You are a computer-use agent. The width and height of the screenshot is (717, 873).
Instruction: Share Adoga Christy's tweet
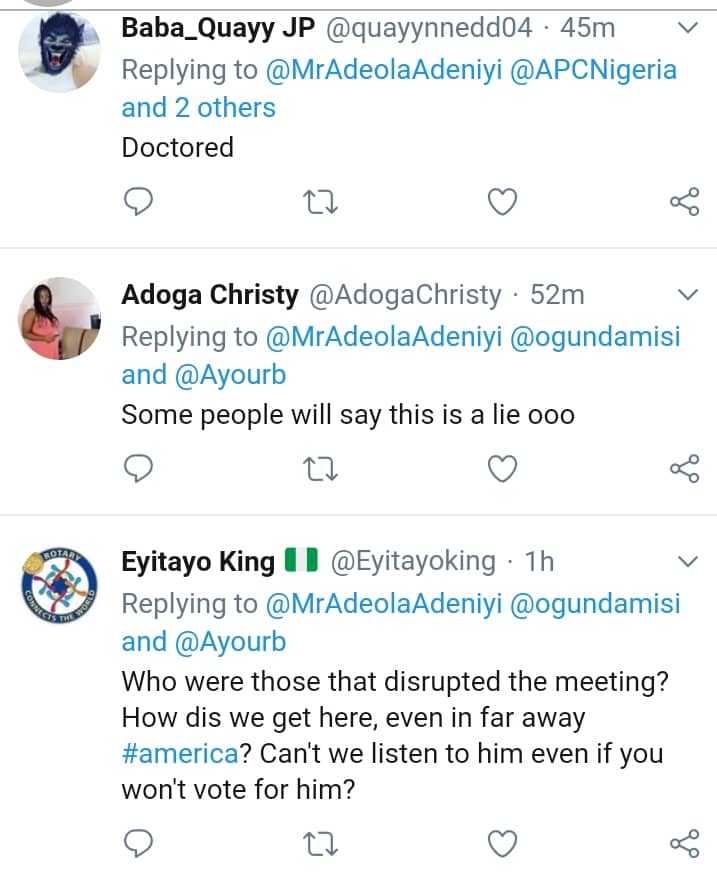(684, 468)
